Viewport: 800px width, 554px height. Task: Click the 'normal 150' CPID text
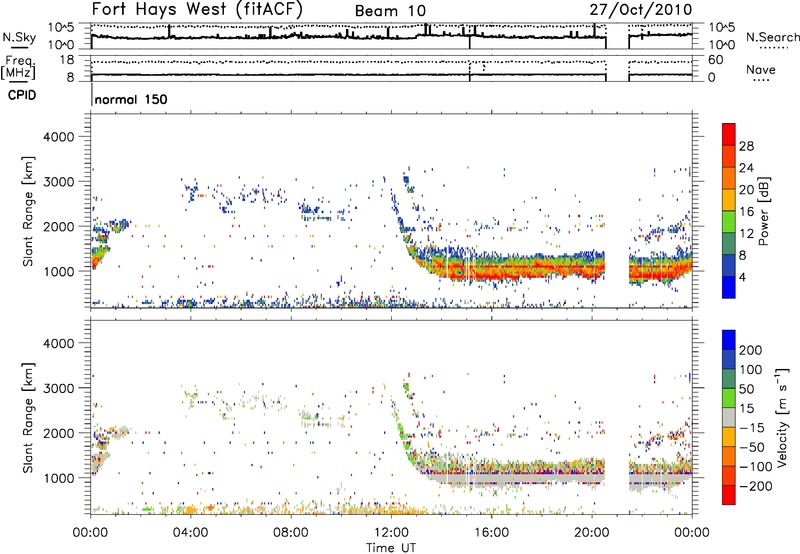131,99
